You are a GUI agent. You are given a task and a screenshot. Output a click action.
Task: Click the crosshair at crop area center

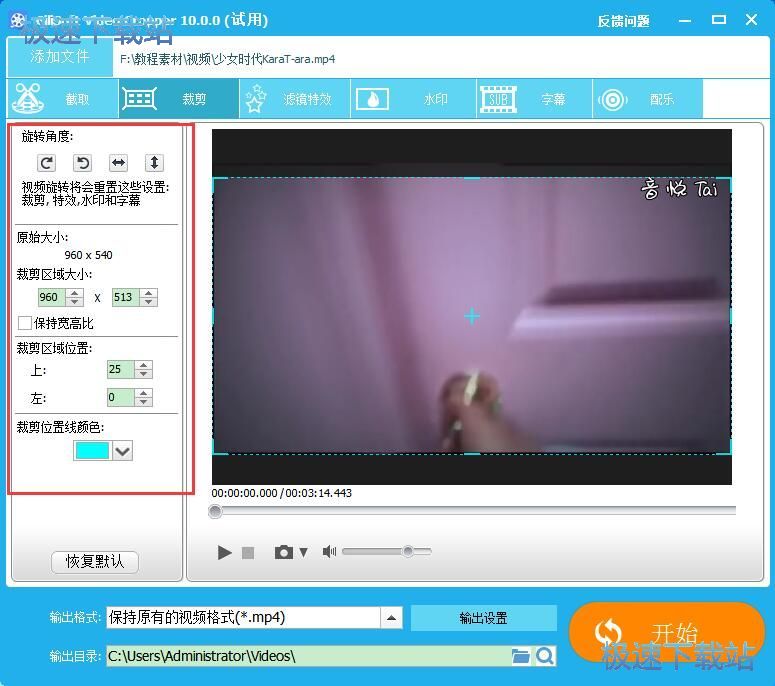472,316
